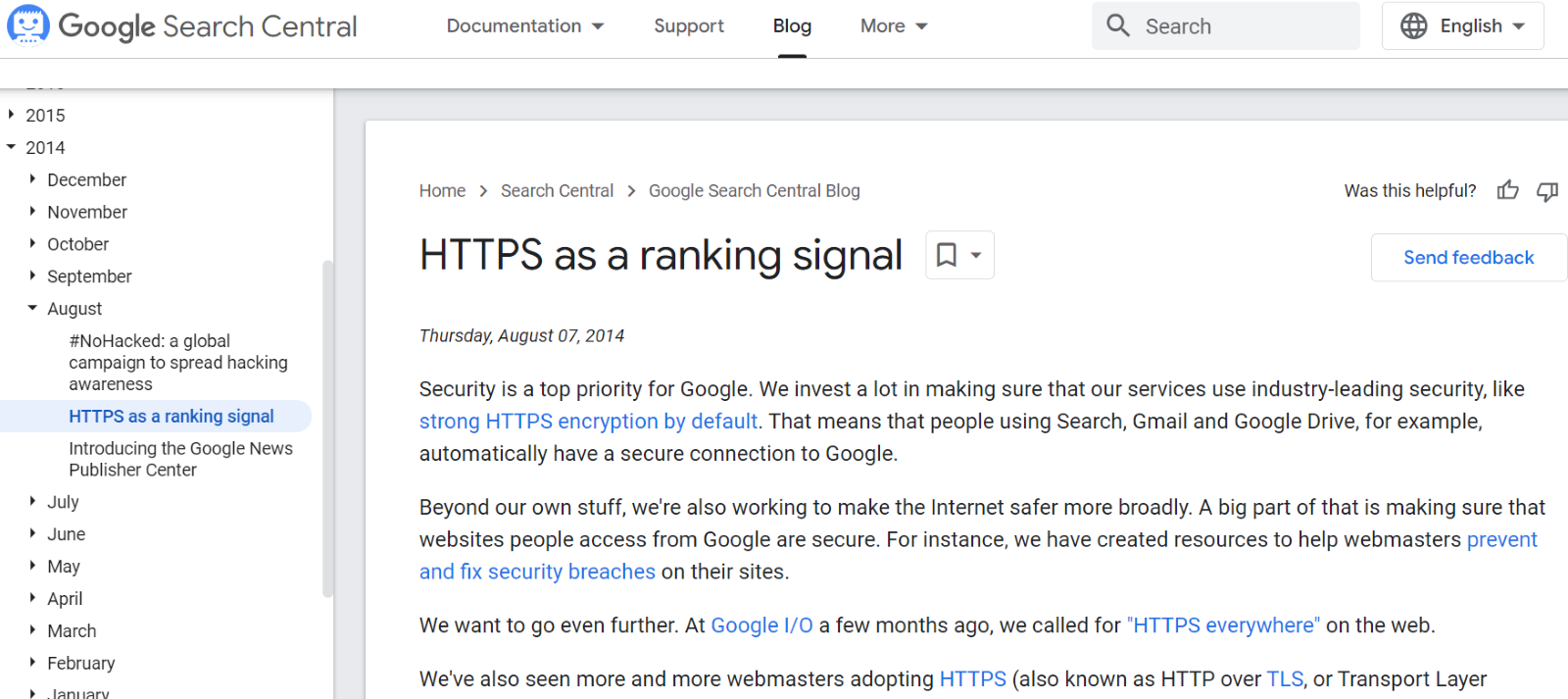Click the Google Search Central title text
The height and width of the screenshot is (699, 1568).
pyautogui.click(x=208, y=26)
